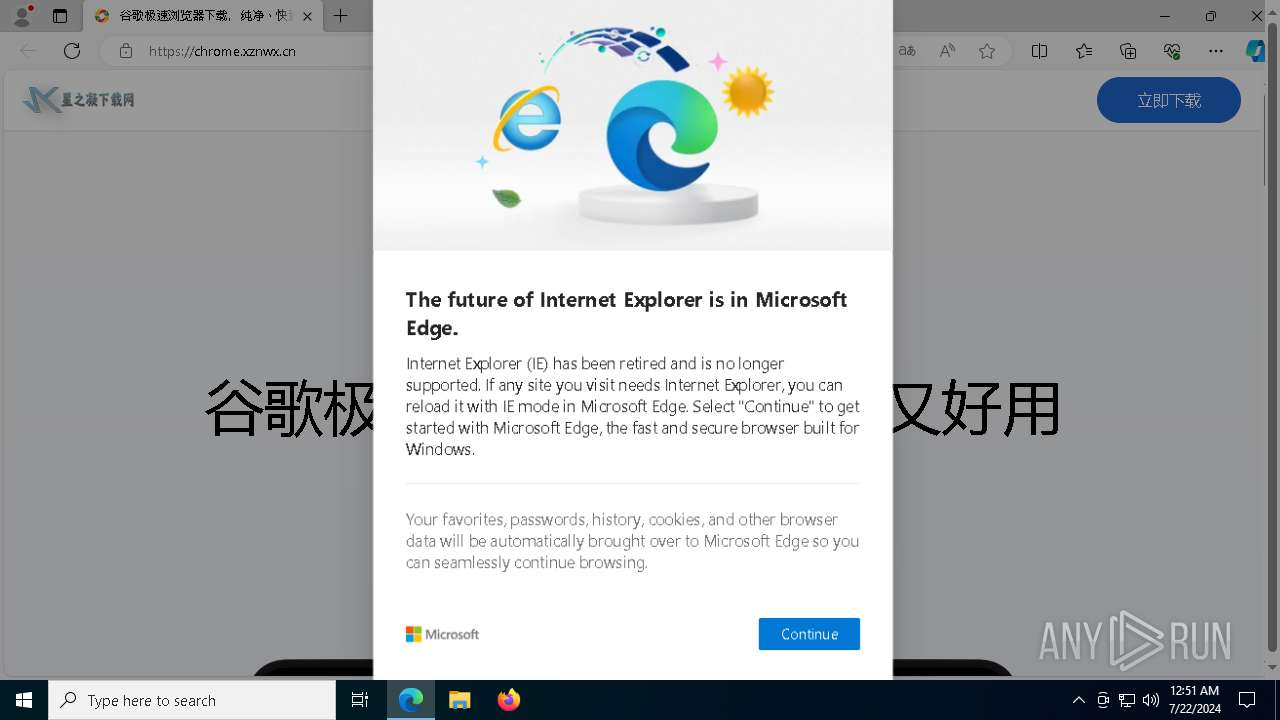The height and width of the screenshot is (720, 1280).
Task: Refresh the page with reload icon
Action: tap(72, 51)
